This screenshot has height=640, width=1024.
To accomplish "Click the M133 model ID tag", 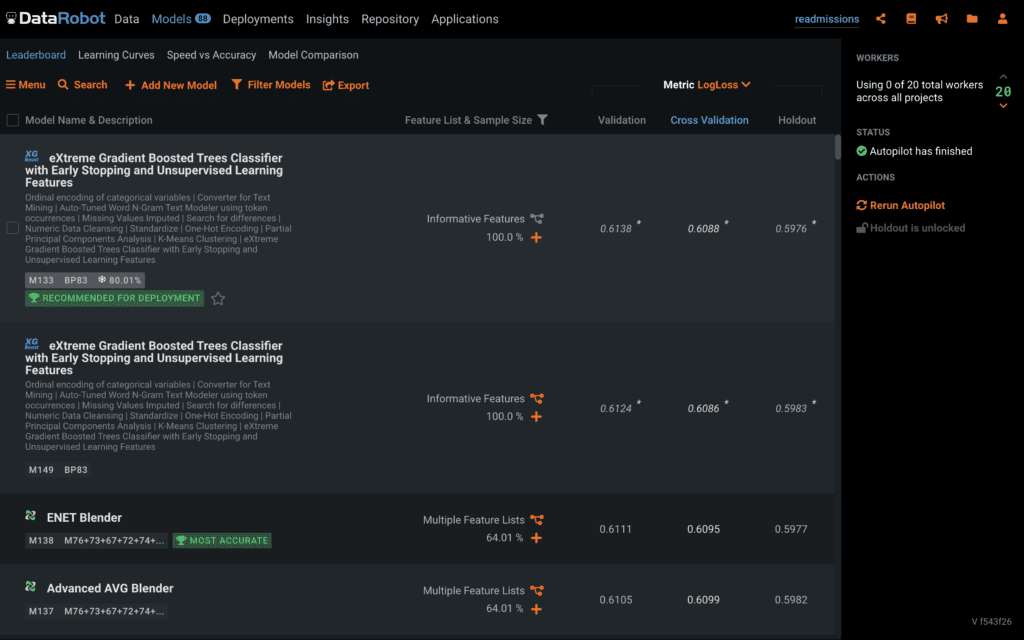I will point(41,280).
